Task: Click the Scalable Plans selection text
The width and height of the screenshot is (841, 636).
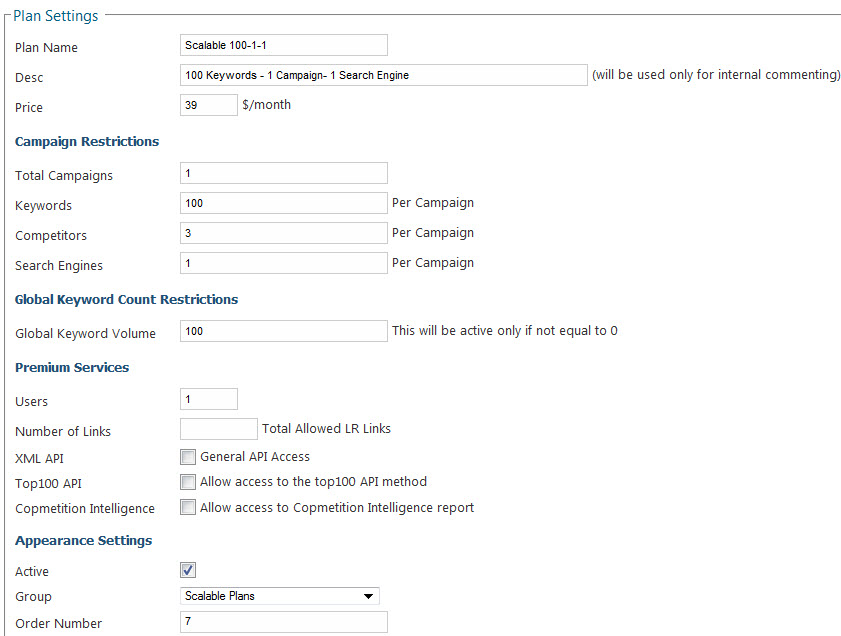Action: click(220, 596)
